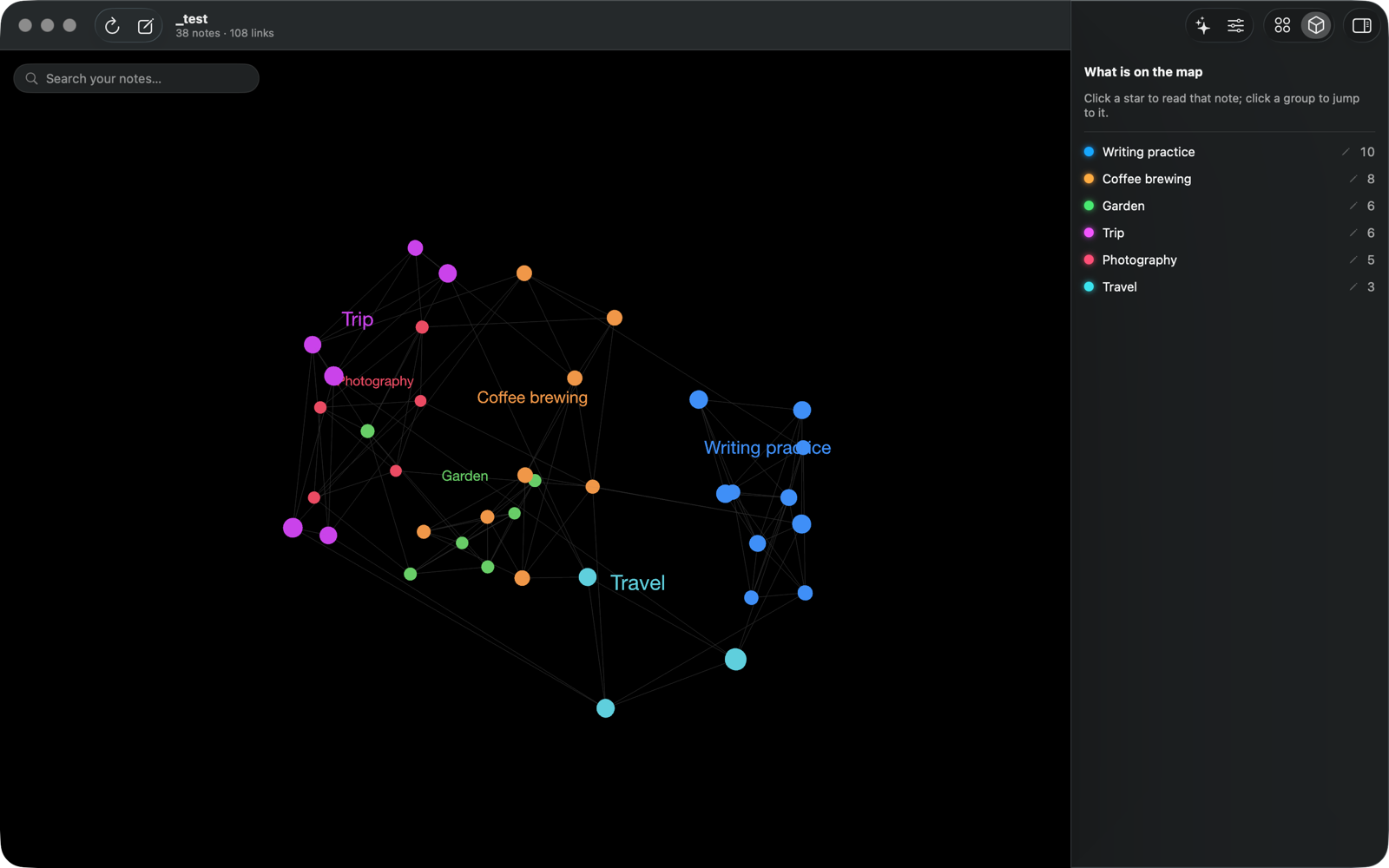Click the "What is on the map" heading
This screenshot has height=868, width=1389.
(x=1143, y=72)
